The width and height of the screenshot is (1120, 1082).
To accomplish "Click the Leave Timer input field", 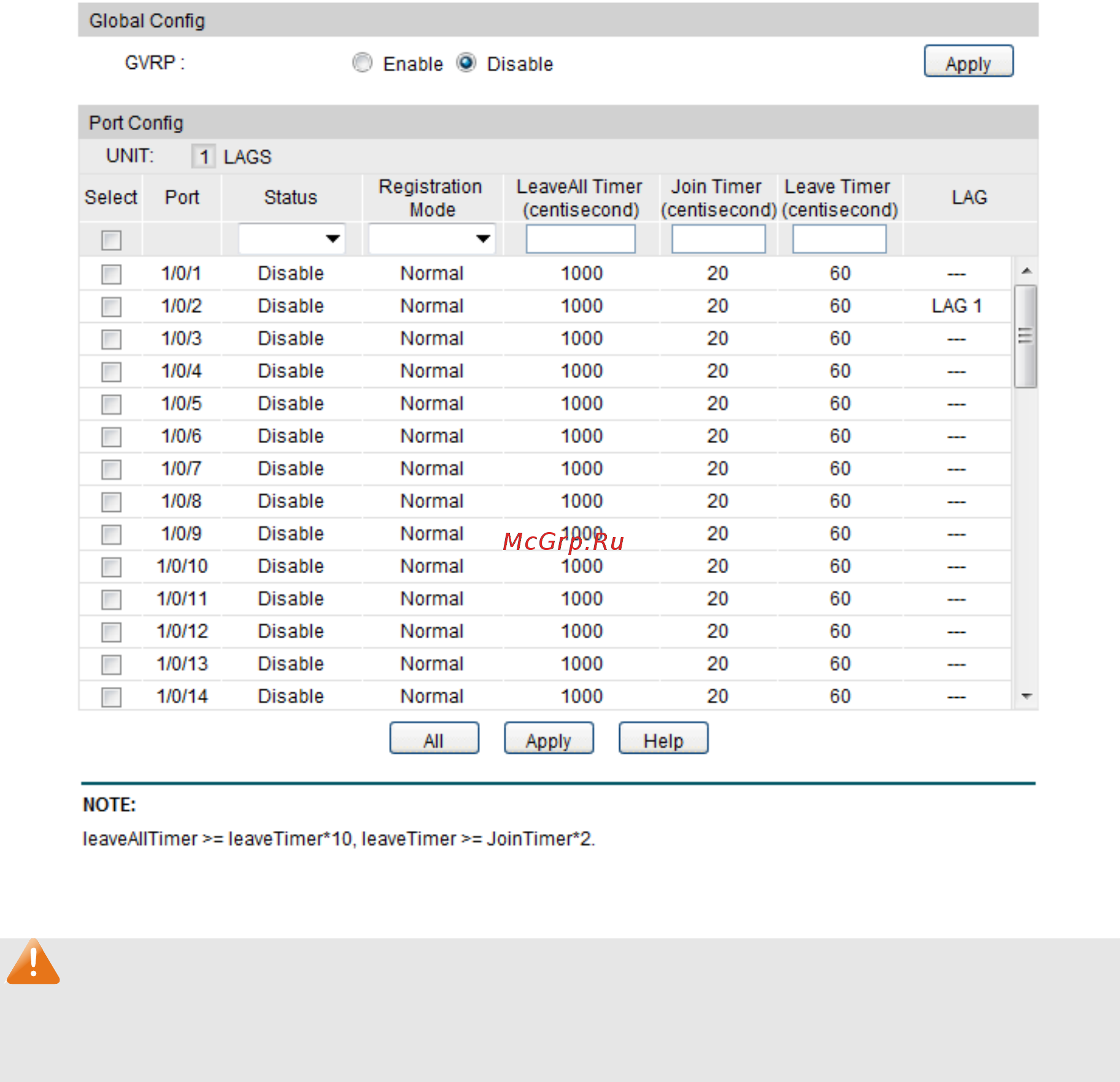I will pyautogui.click(x=840, y=239).
